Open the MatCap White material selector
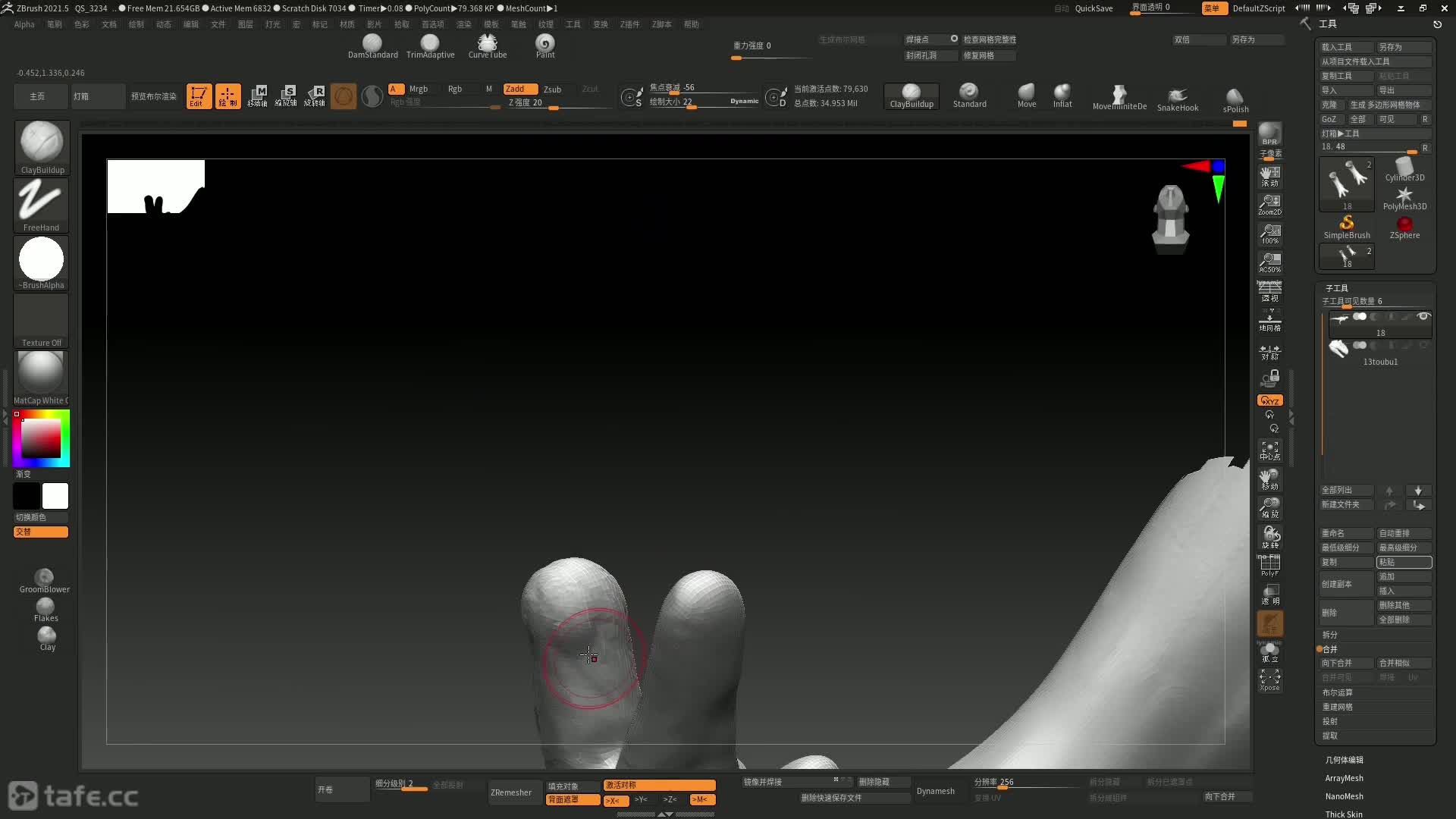The width and height of the screenshot is (1456, 819). (41, 378)
